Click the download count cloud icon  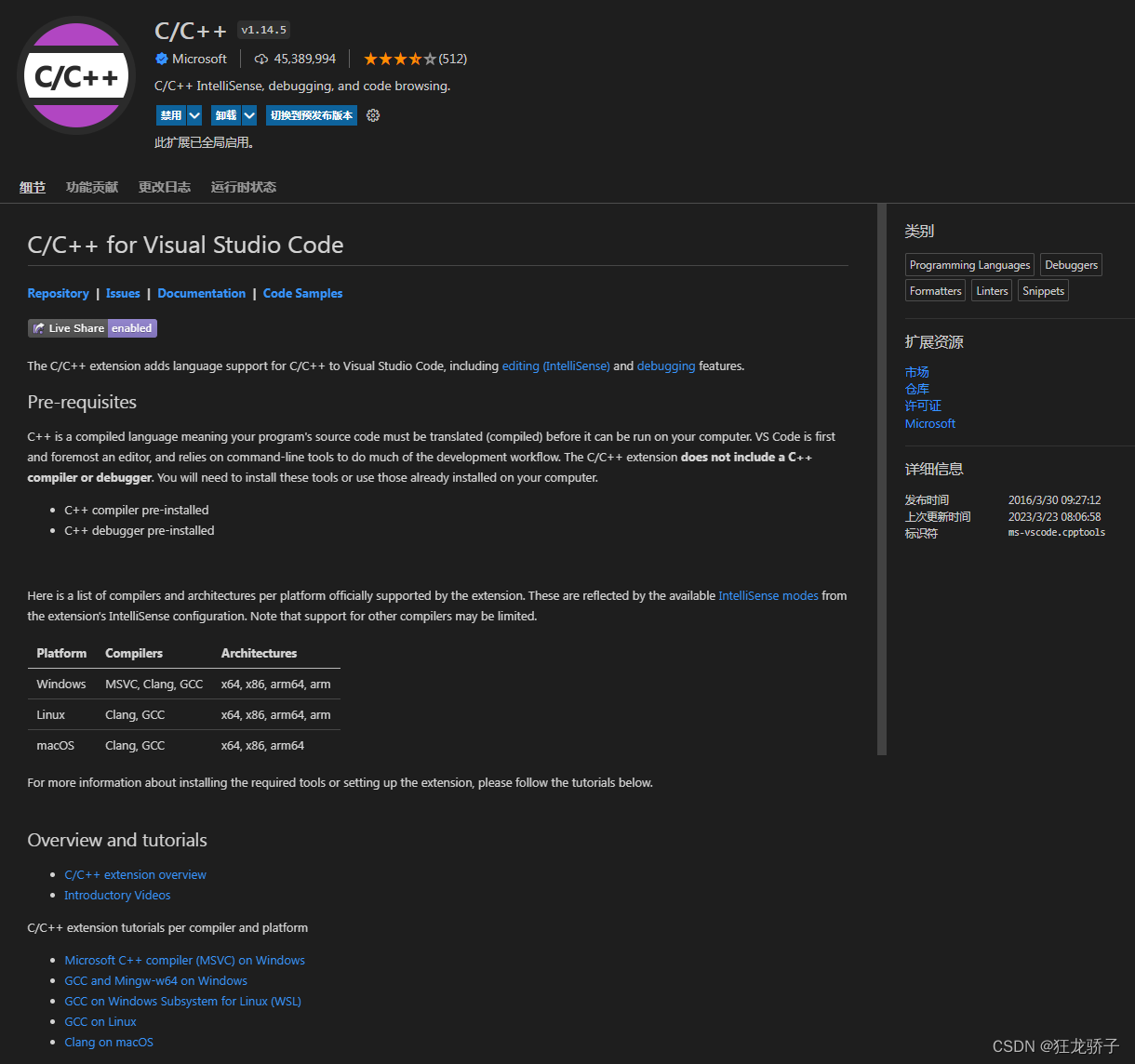click(261, 59)
